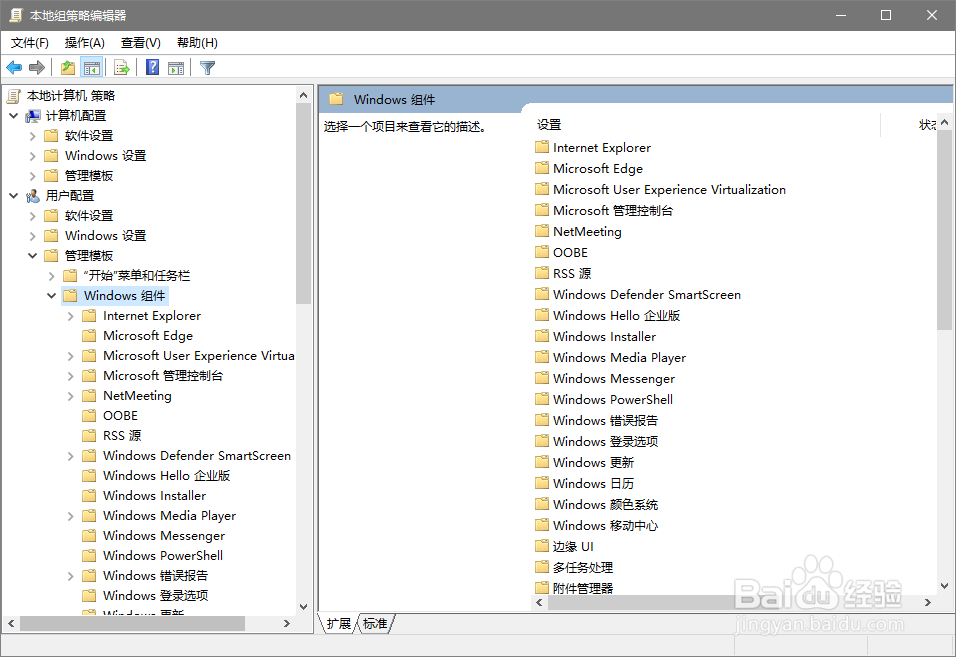Image resolution: width=956 pixels, height=657 pixels.
Task: Select Windows 设置 under 用户配置
Action: [x=105, y=235]
